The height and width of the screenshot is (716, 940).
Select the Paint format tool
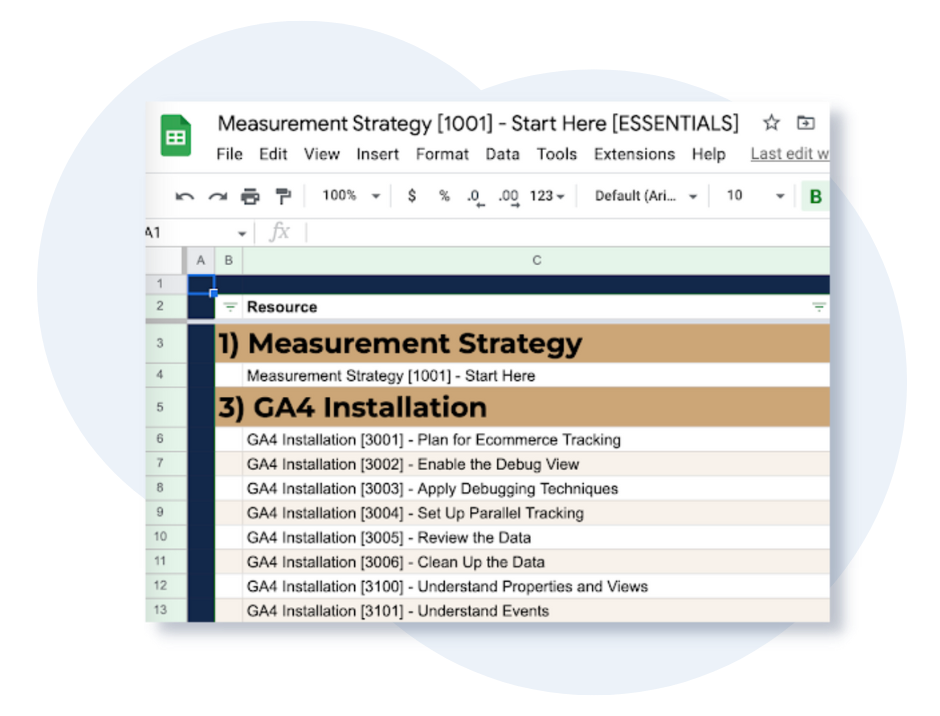click(x=283, y=196)
